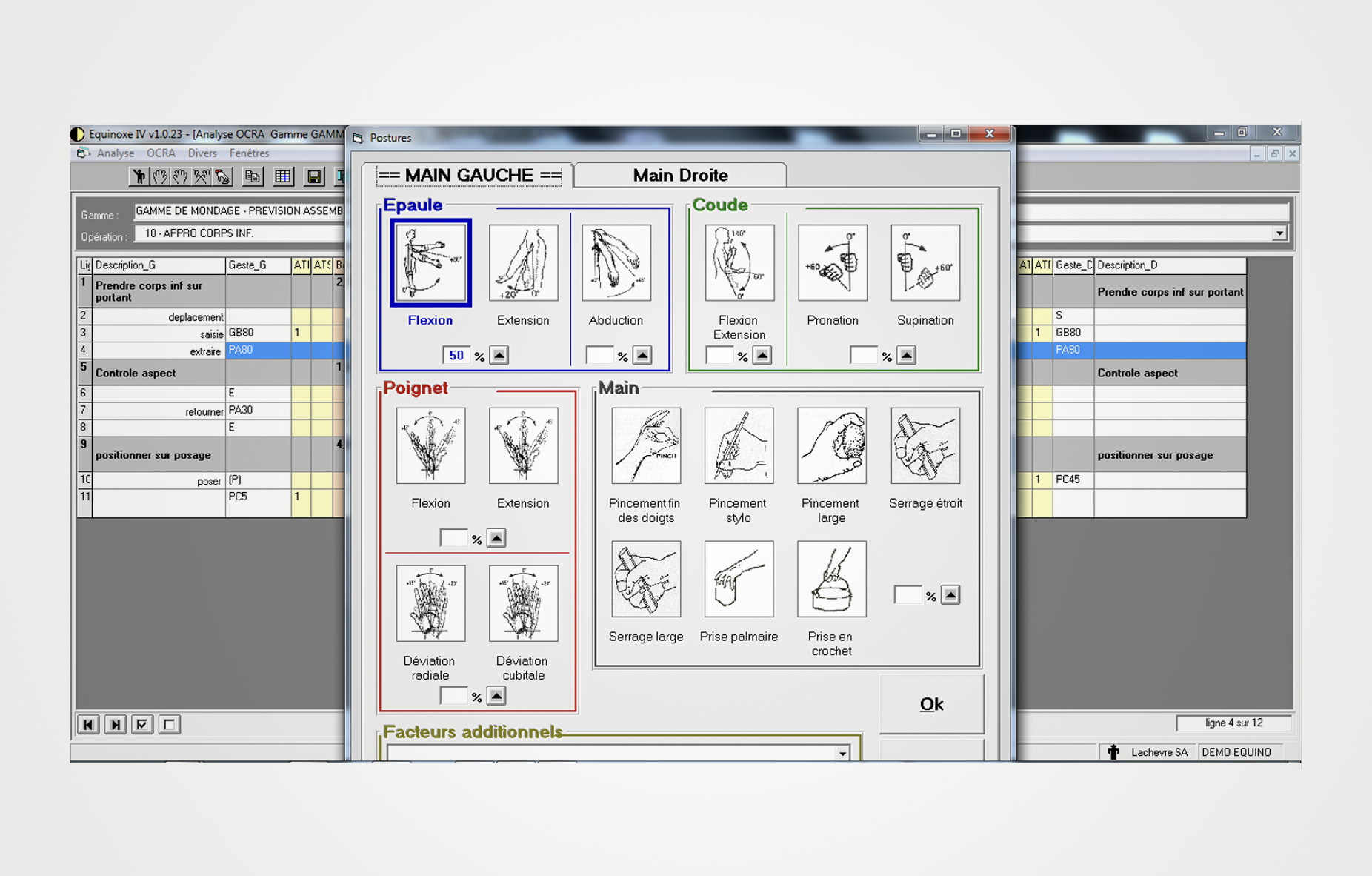Click the Poignet Flexion Extension % field
The width and height of the screenshot is (1372, 876).
[x=453, y=538]
